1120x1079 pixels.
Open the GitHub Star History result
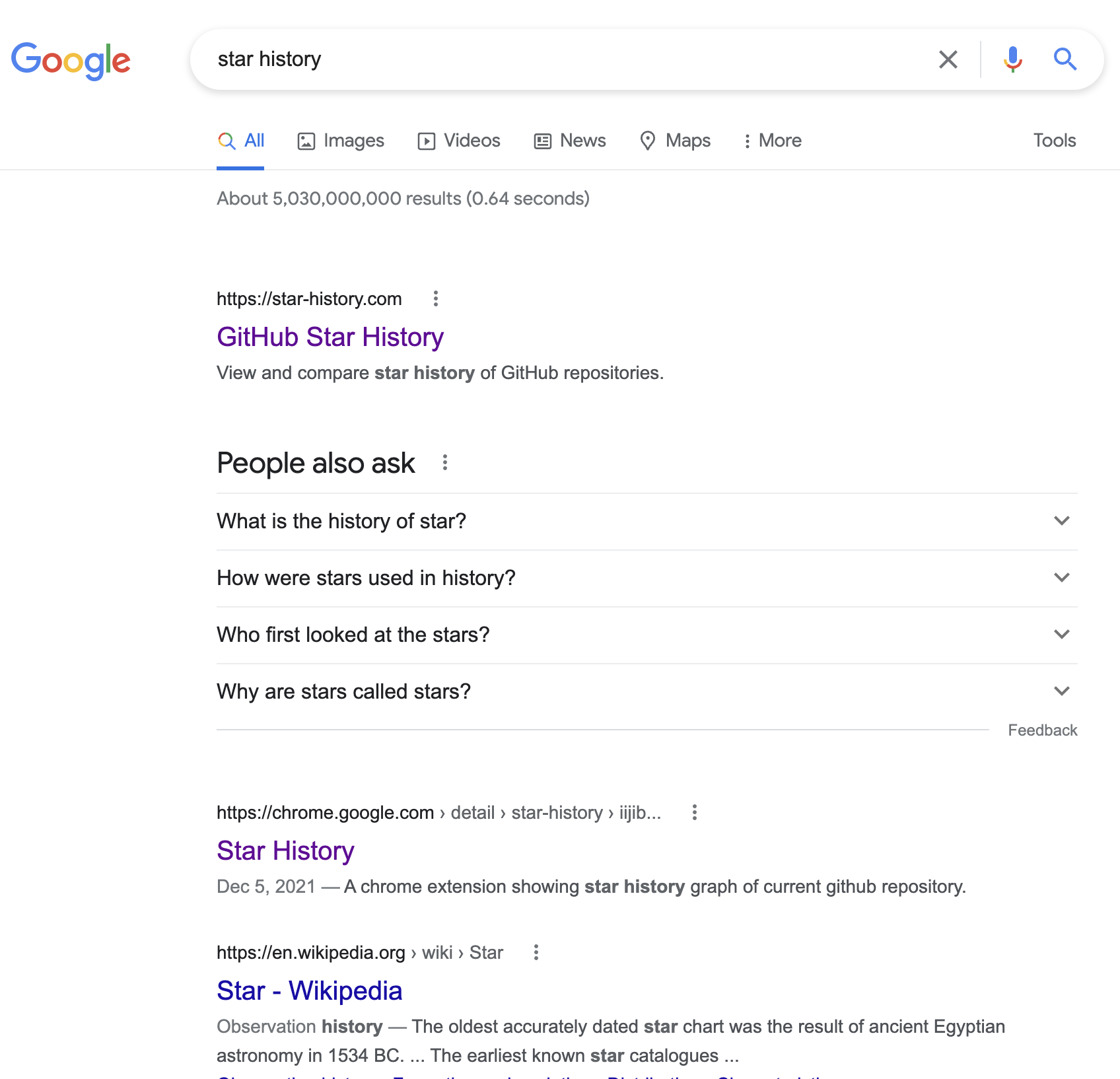coord(330,337)
